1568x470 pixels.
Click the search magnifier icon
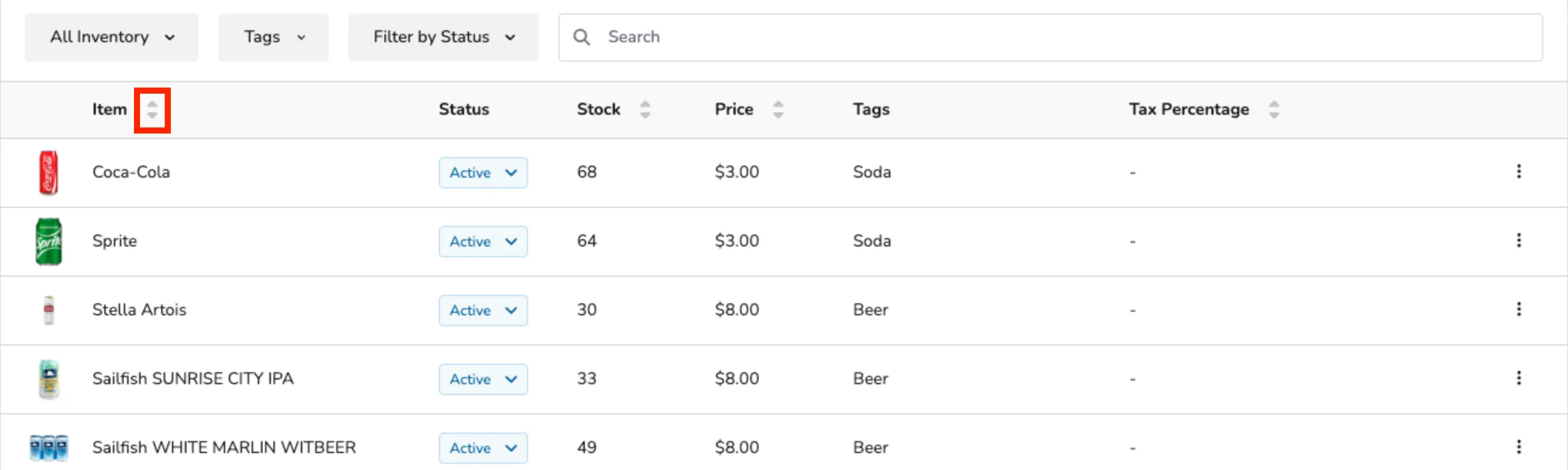coord(581,37)
